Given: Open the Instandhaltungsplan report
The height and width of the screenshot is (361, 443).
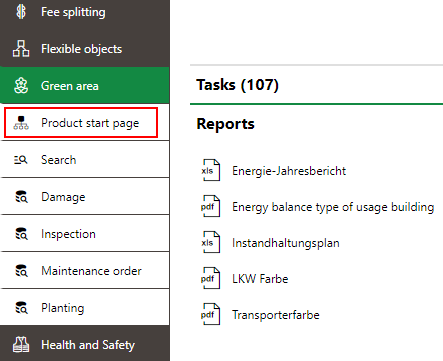Looking at the screenshot, I should [x=286, y=243].
